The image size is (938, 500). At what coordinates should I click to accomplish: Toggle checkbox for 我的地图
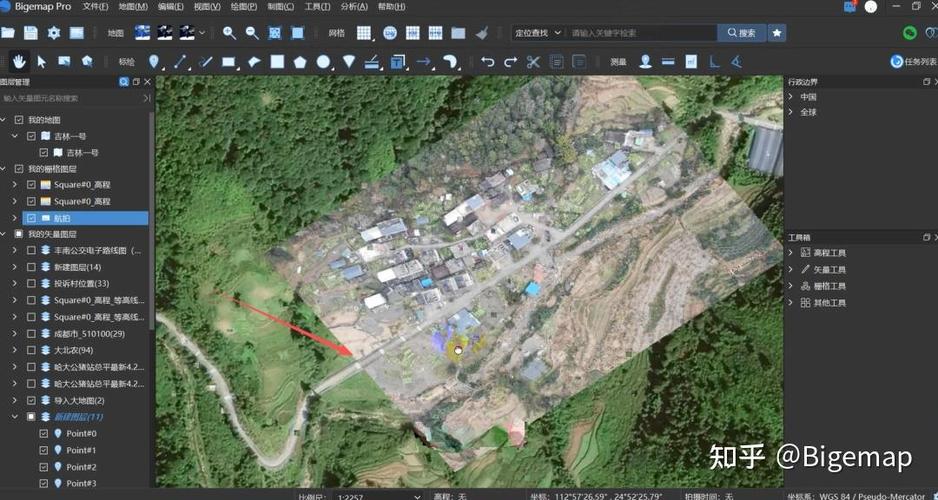click(19, 120)
